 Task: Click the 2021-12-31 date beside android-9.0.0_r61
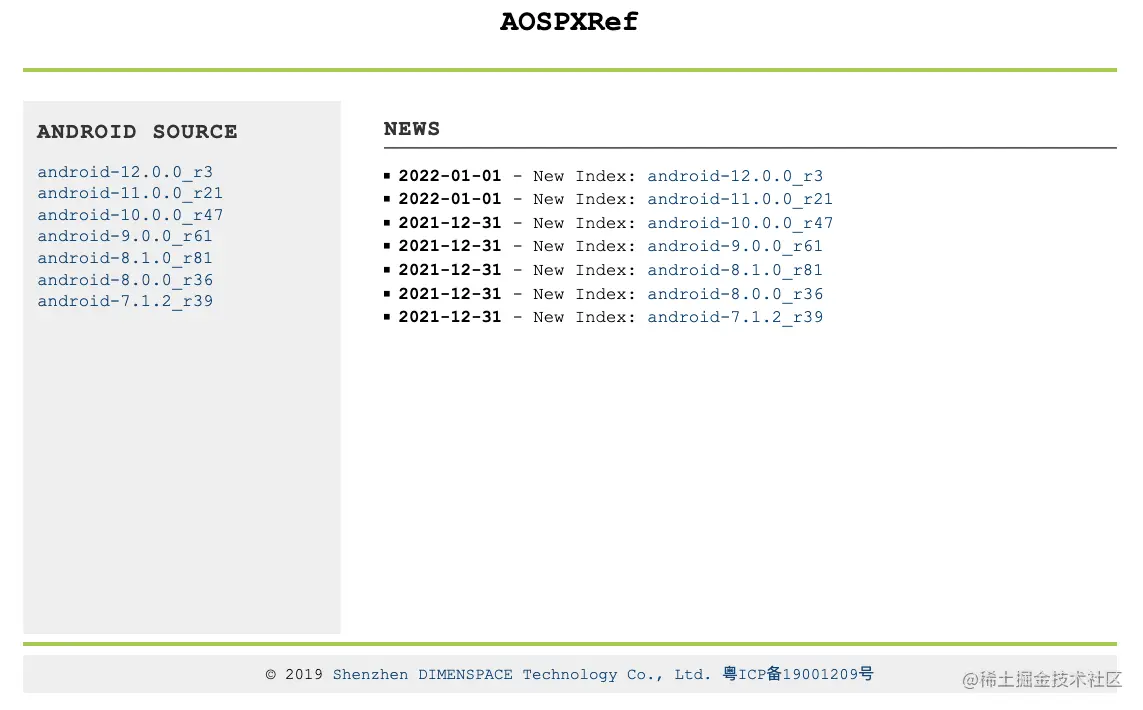[x=450, y=246]
